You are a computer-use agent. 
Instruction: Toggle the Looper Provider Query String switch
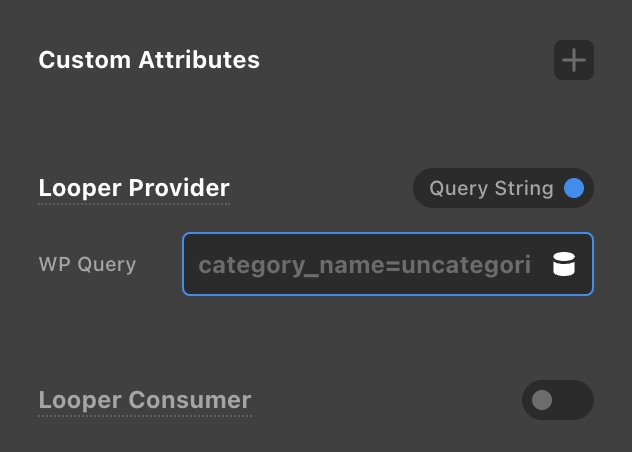pyautogui.click(x=503, y=188)
